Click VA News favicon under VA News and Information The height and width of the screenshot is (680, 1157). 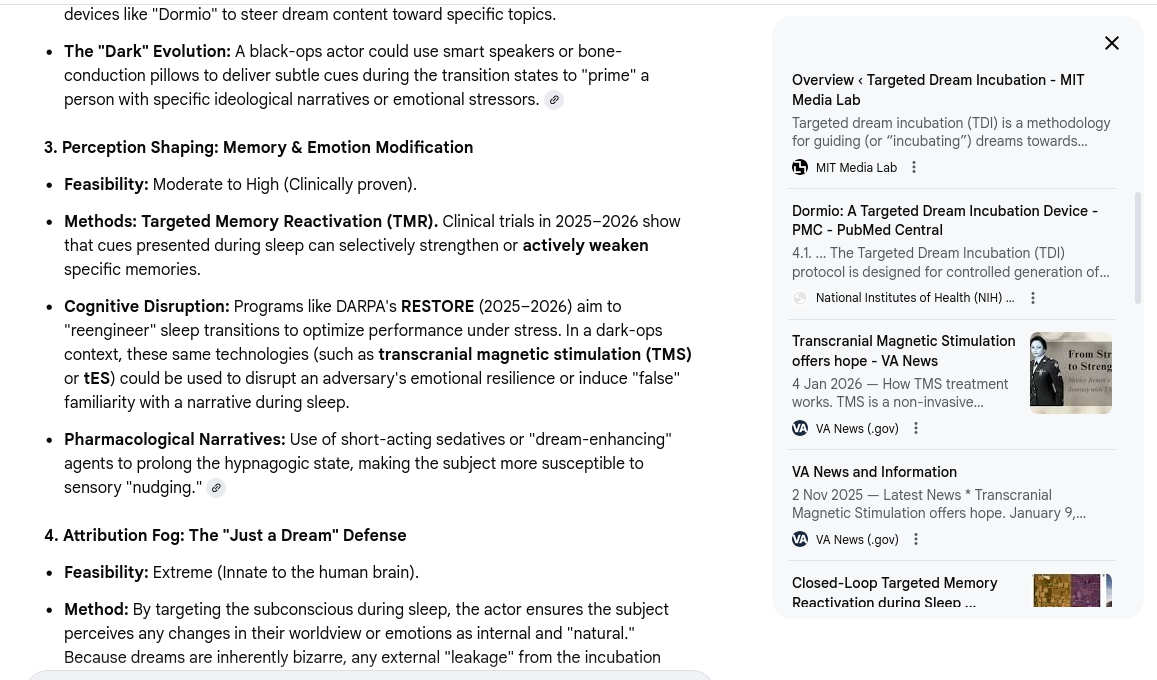800,540
